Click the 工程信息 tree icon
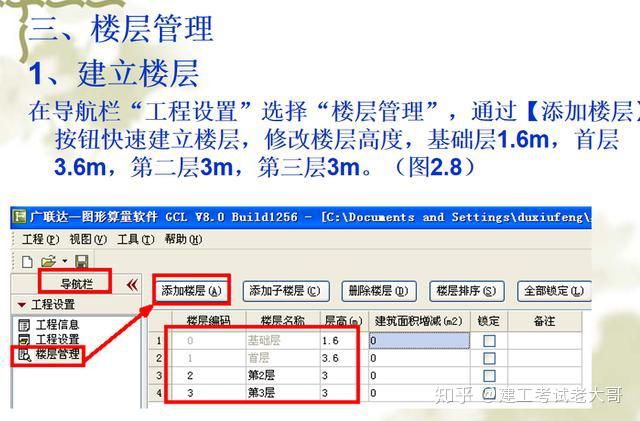 pos(24,325)
